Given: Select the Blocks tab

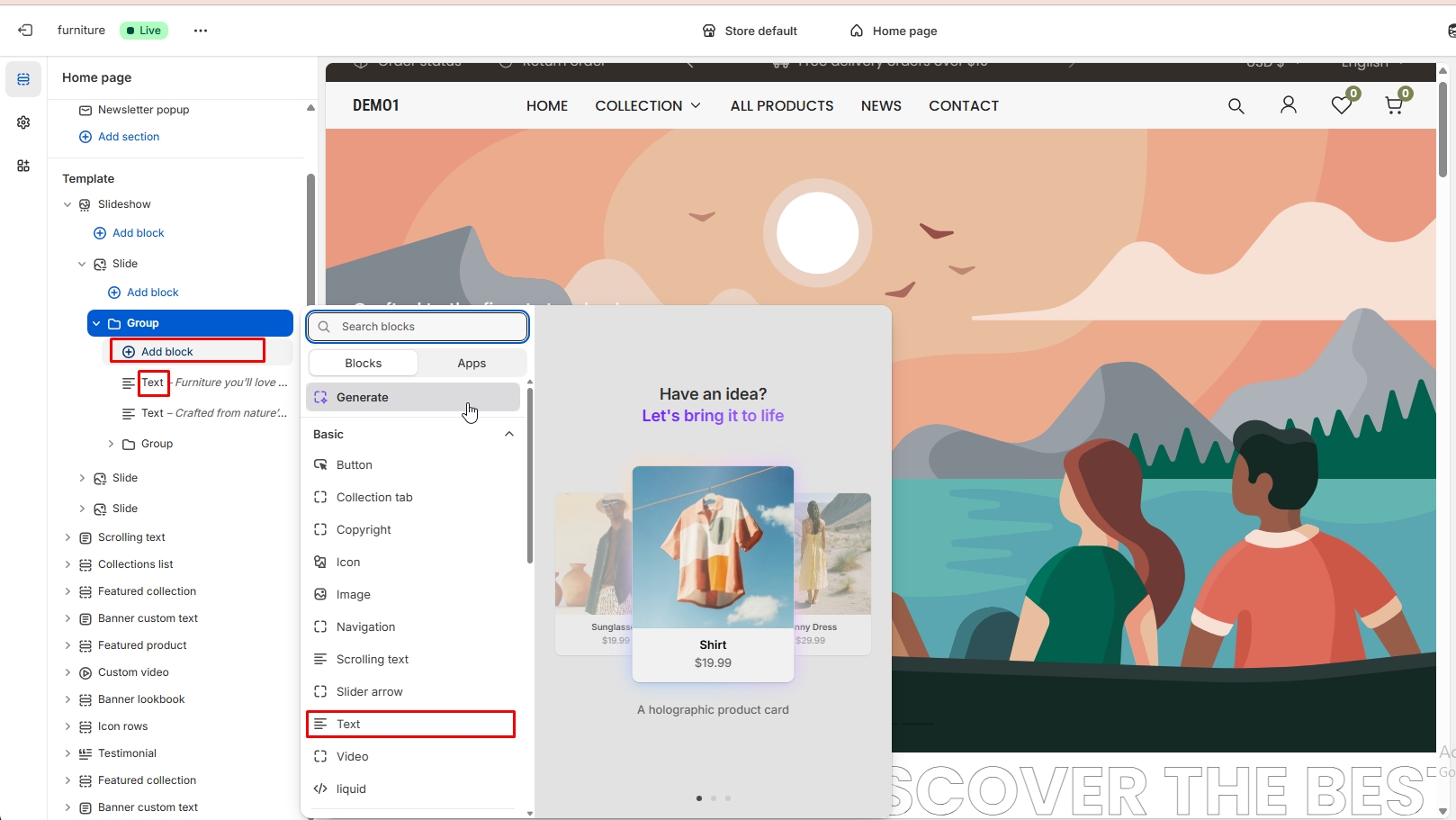Looking at the screenshot, I should click(x=363, y=363).
